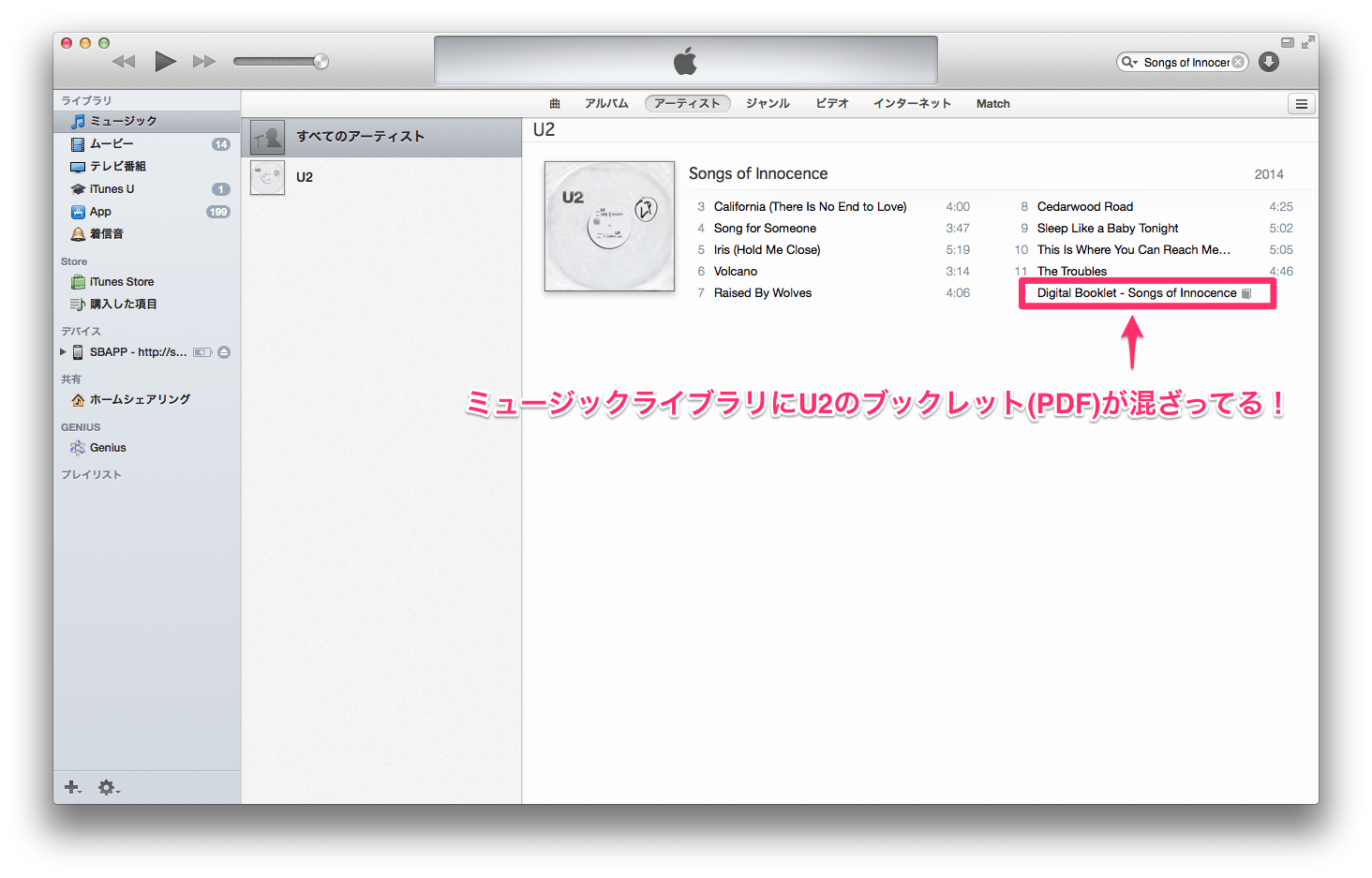Select the アルバム tab
The image size is (1372, 878).
[x=606, y=104]
